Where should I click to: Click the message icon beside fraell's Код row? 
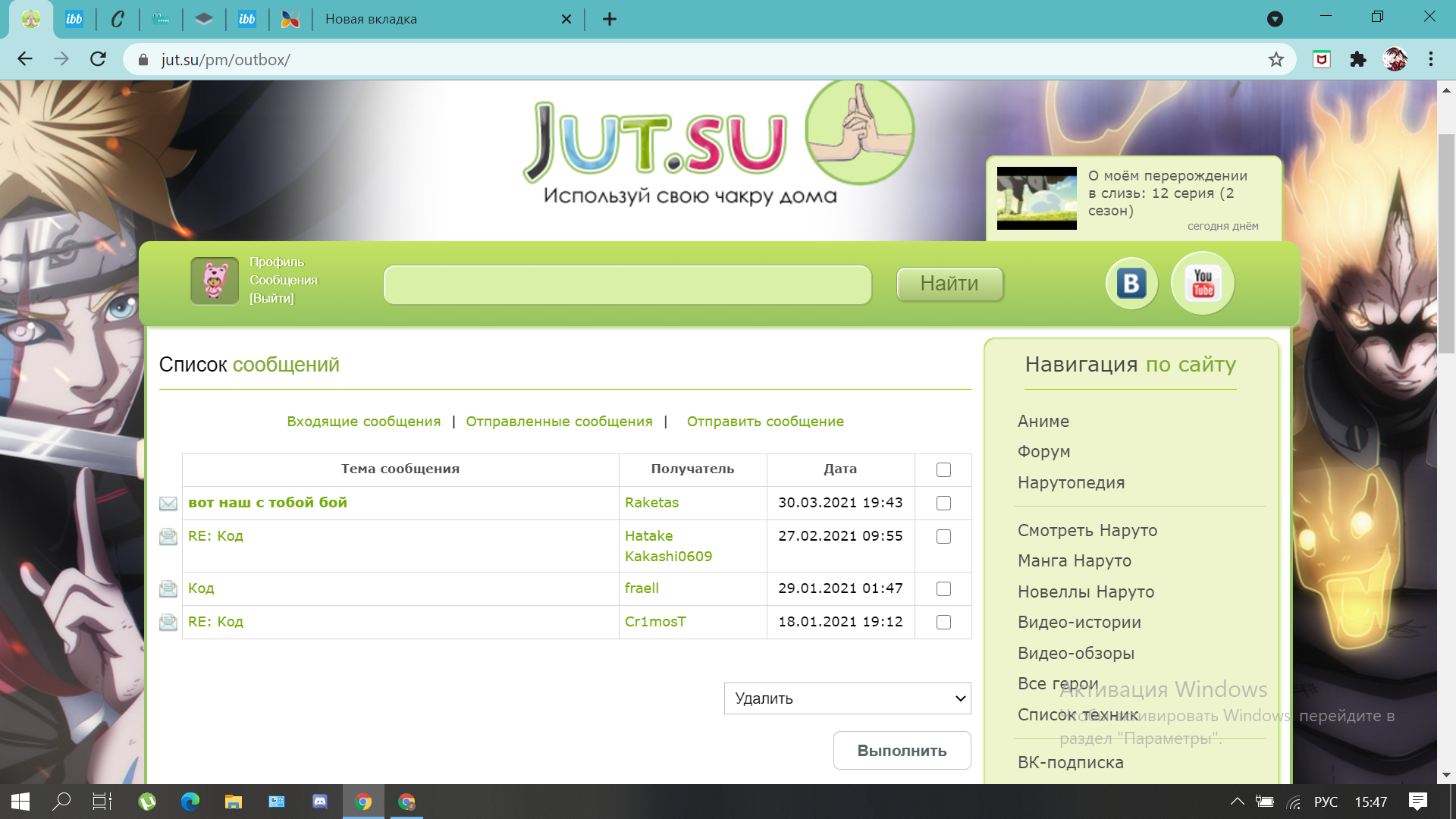(168, 589)
